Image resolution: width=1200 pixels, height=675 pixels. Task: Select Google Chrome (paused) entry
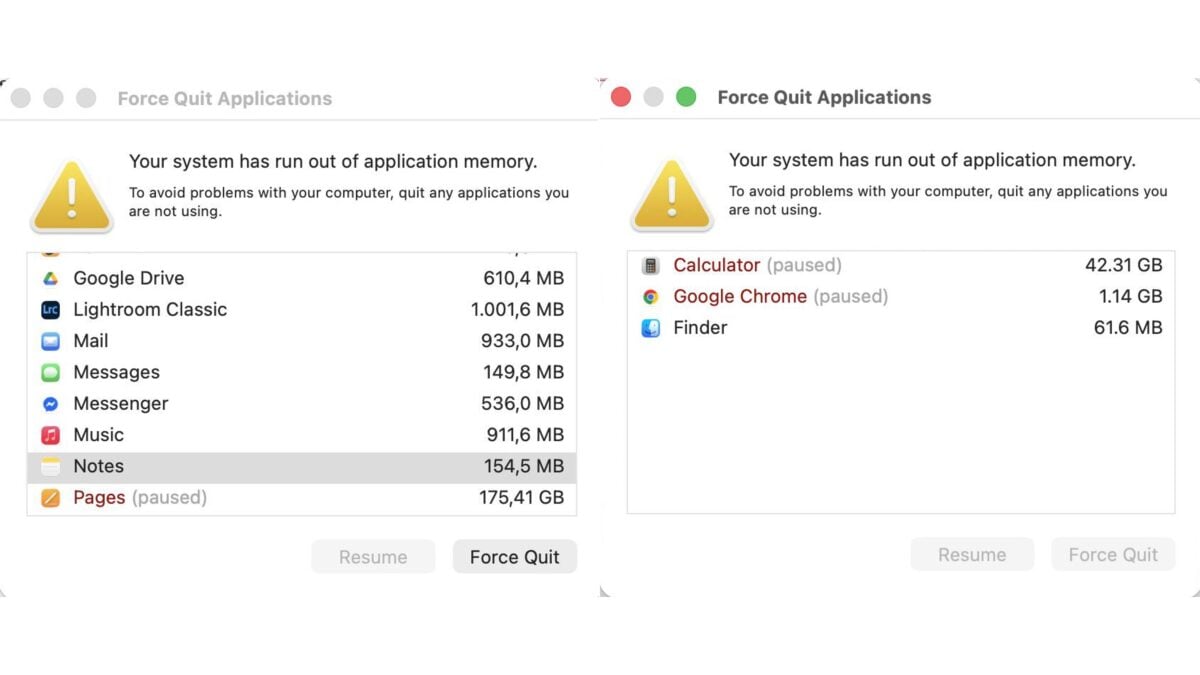(900, 297)
